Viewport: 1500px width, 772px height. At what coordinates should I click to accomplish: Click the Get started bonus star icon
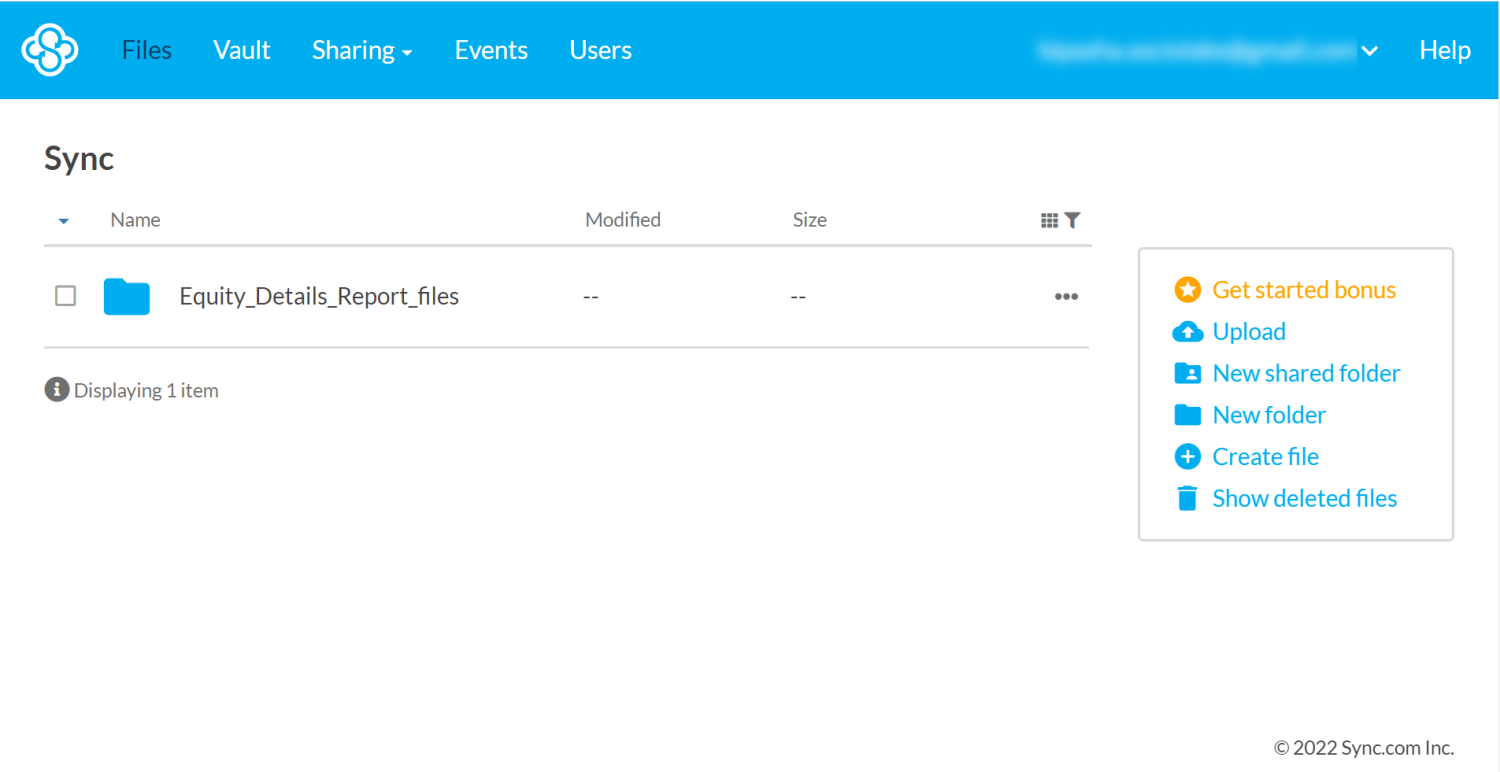1187,290
